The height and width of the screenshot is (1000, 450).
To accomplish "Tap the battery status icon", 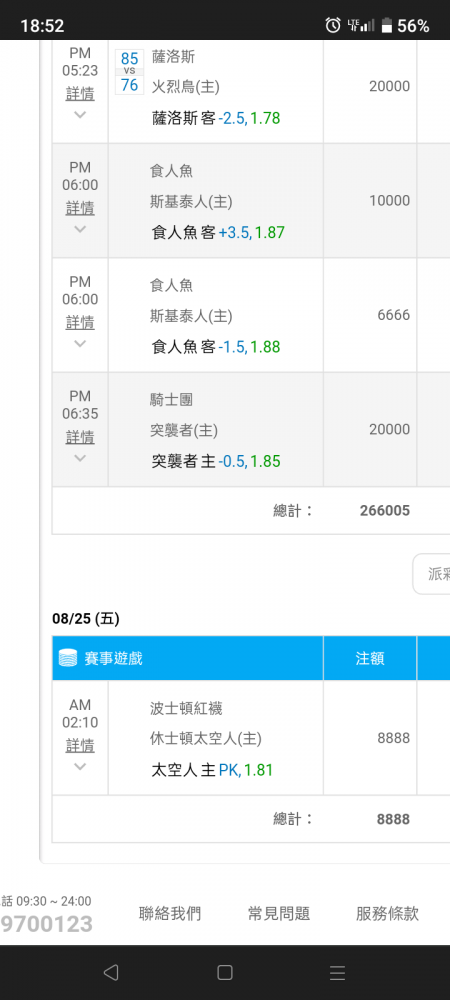I will pos(386,26).
